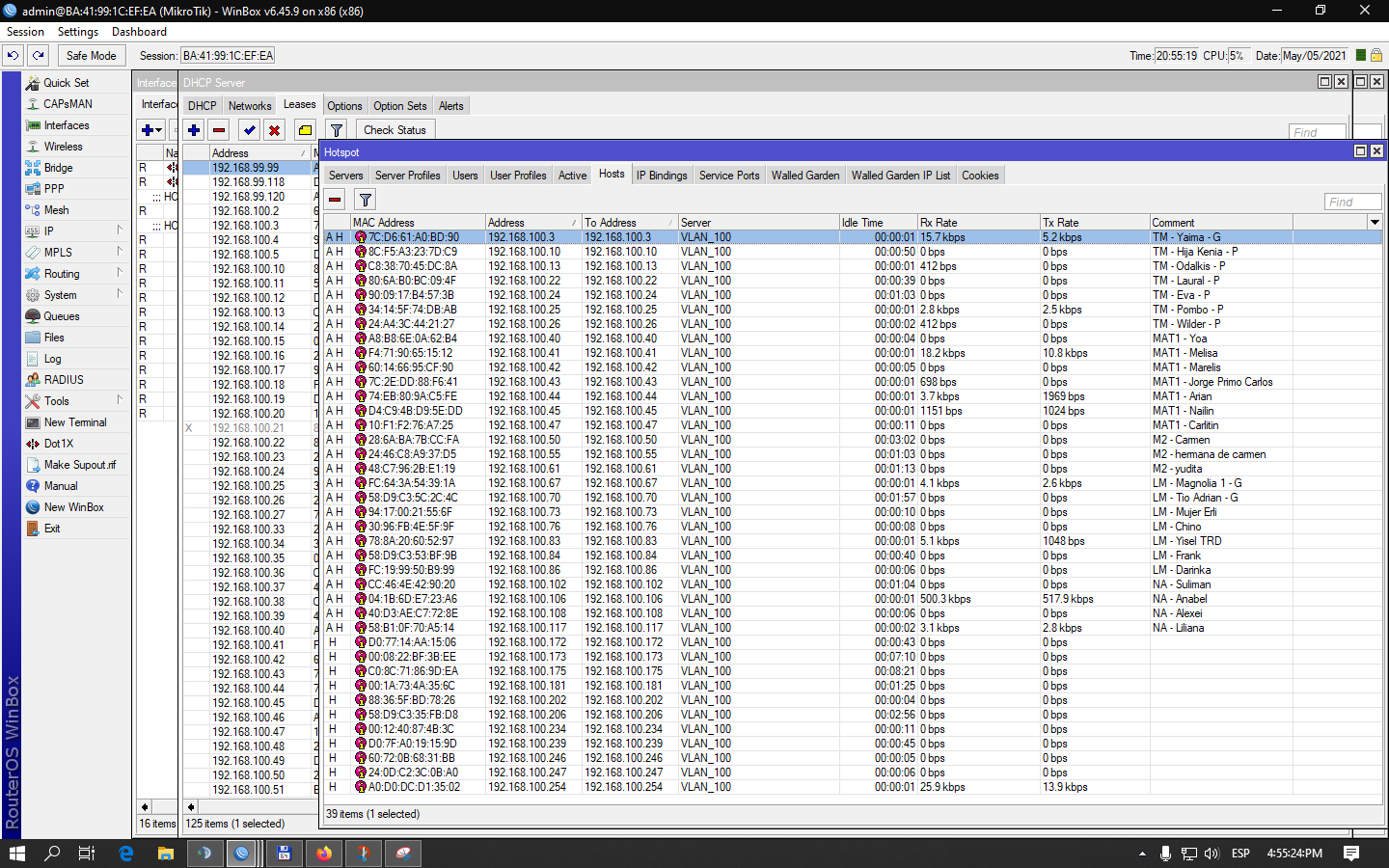Switch to the Option Sets tab in DHCP Server

point(400,106)
